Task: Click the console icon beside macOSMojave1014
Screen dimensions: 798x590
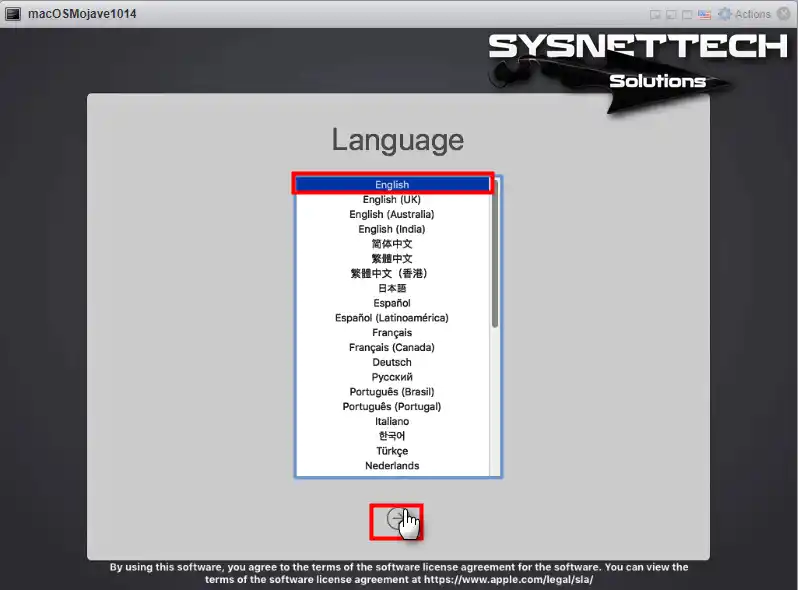Action: coord(13,14)
